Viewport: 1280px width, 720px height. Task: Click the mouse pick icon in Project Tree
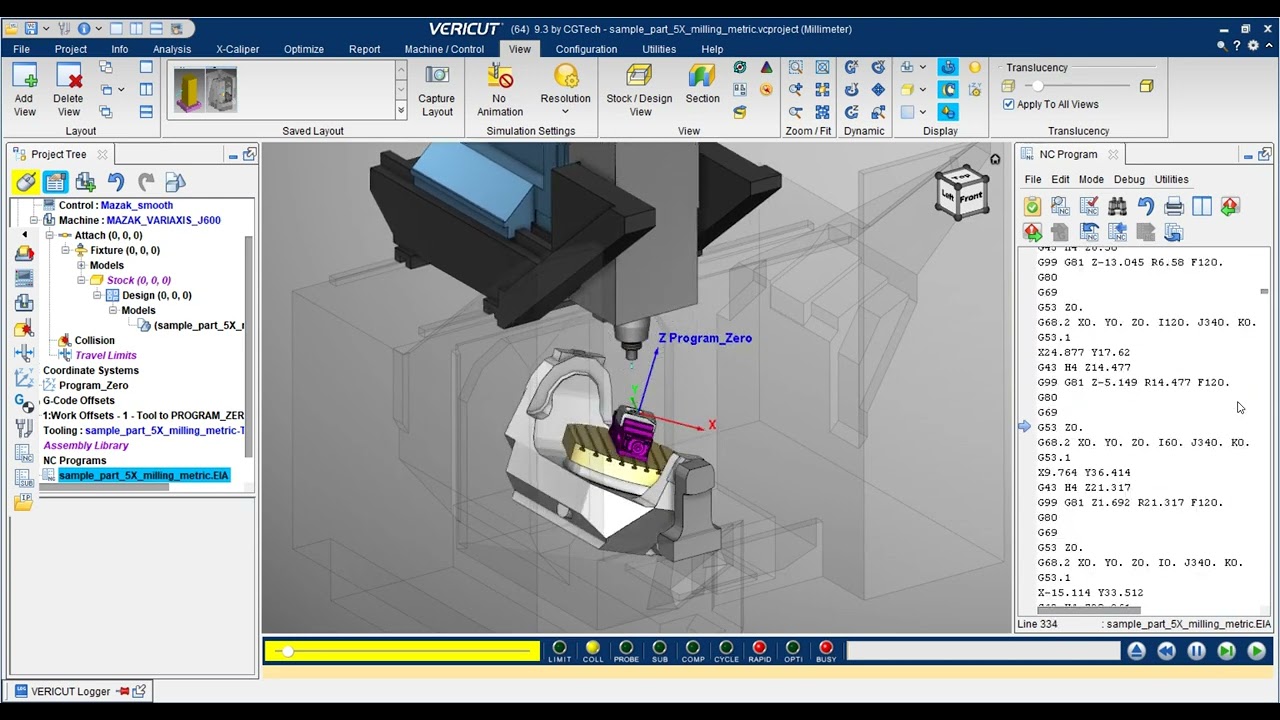tap(26, 182)
